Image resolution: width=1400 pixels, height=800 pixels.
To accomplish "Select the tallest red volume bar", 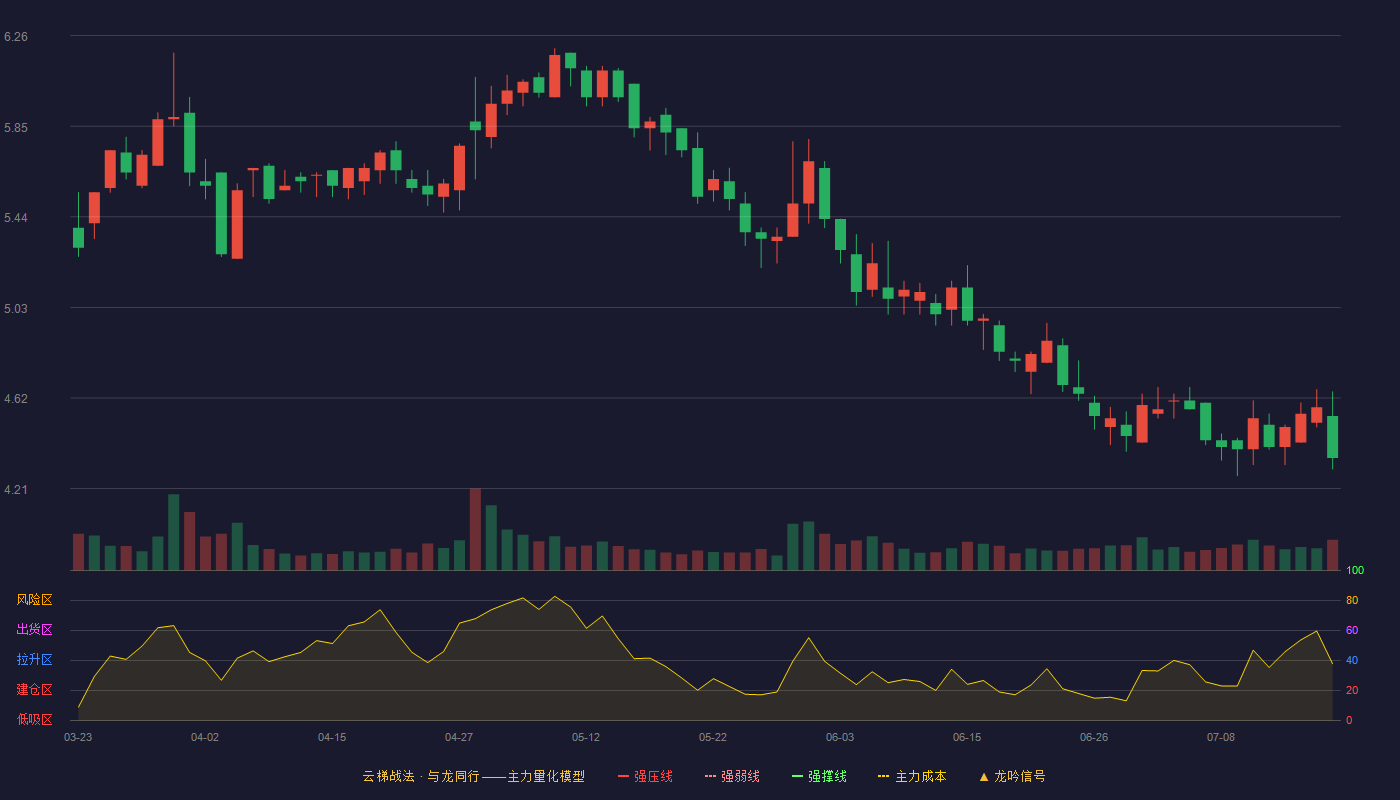I will pyautogui.click(x=475, y=529).
